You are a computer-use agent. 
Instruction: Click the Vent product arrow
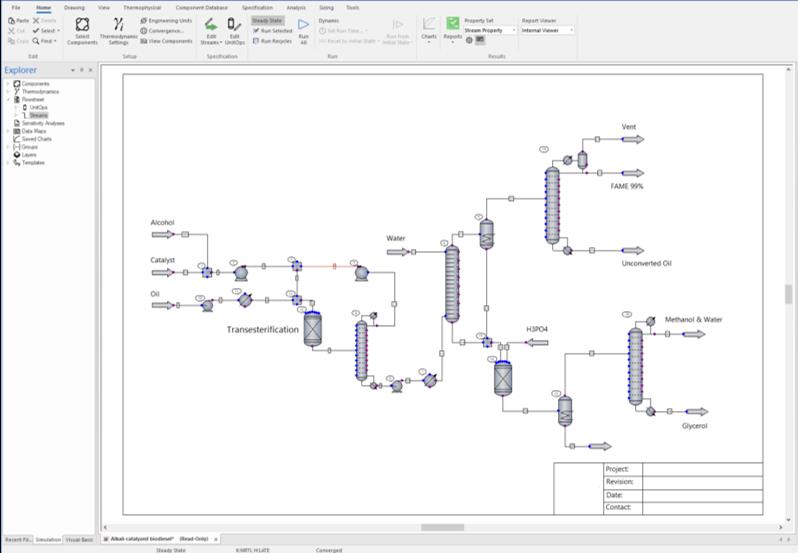633,139
